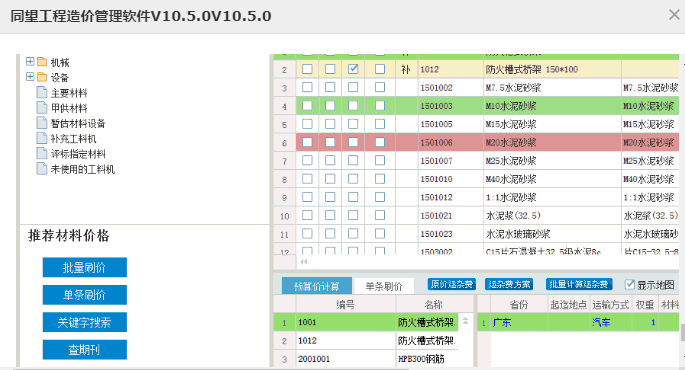Switch to the 单条刷价 tab beside 预算价计算

[384, 286]
